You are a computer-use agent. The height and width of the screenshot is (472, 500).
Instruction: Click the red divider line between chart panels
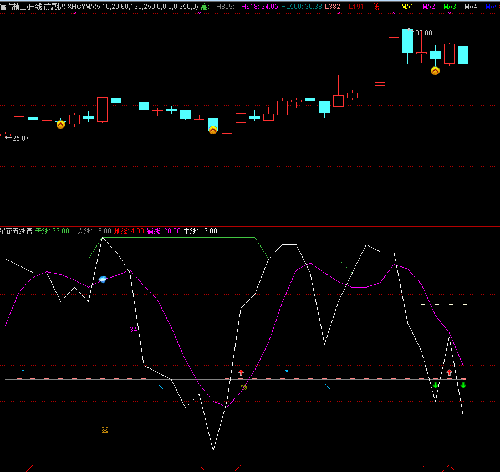point(250,226)
